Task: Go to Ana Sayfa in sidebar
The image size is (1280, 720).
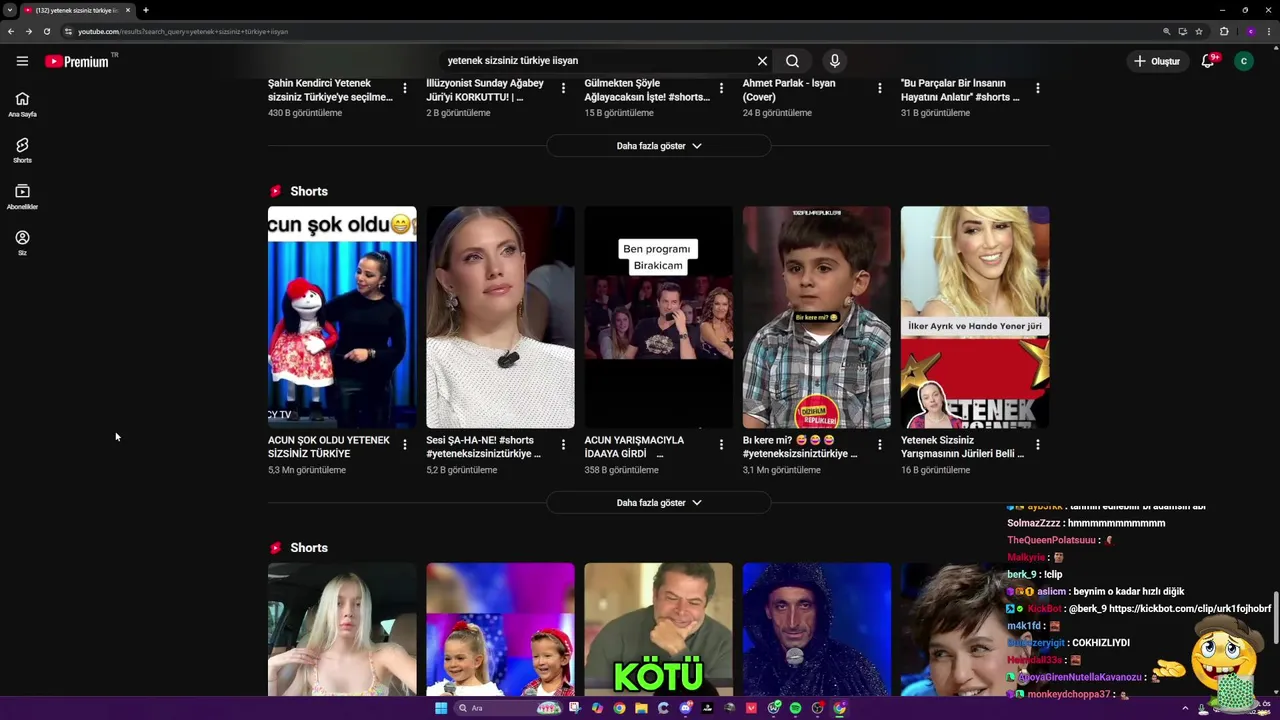Action: pyautogui.click(x=22, y=104)
